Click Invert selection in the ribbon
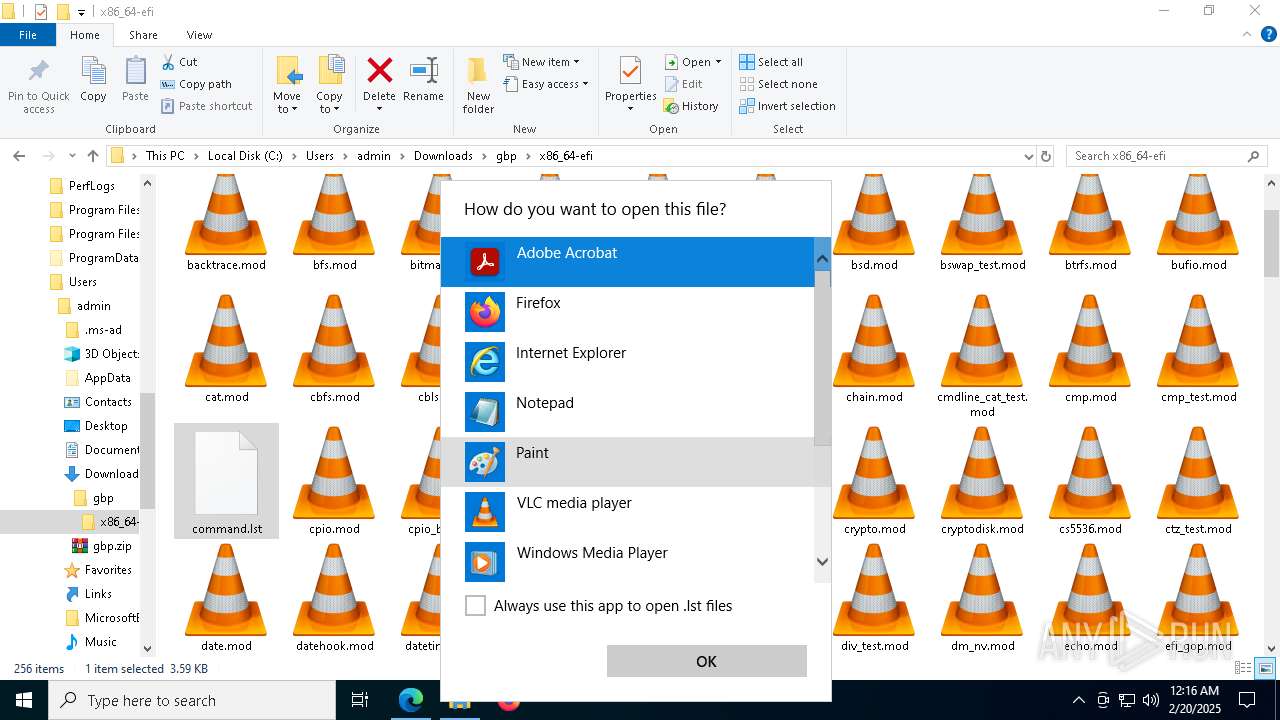This screenshot has height=720, width=1280. tap(787, 106)
